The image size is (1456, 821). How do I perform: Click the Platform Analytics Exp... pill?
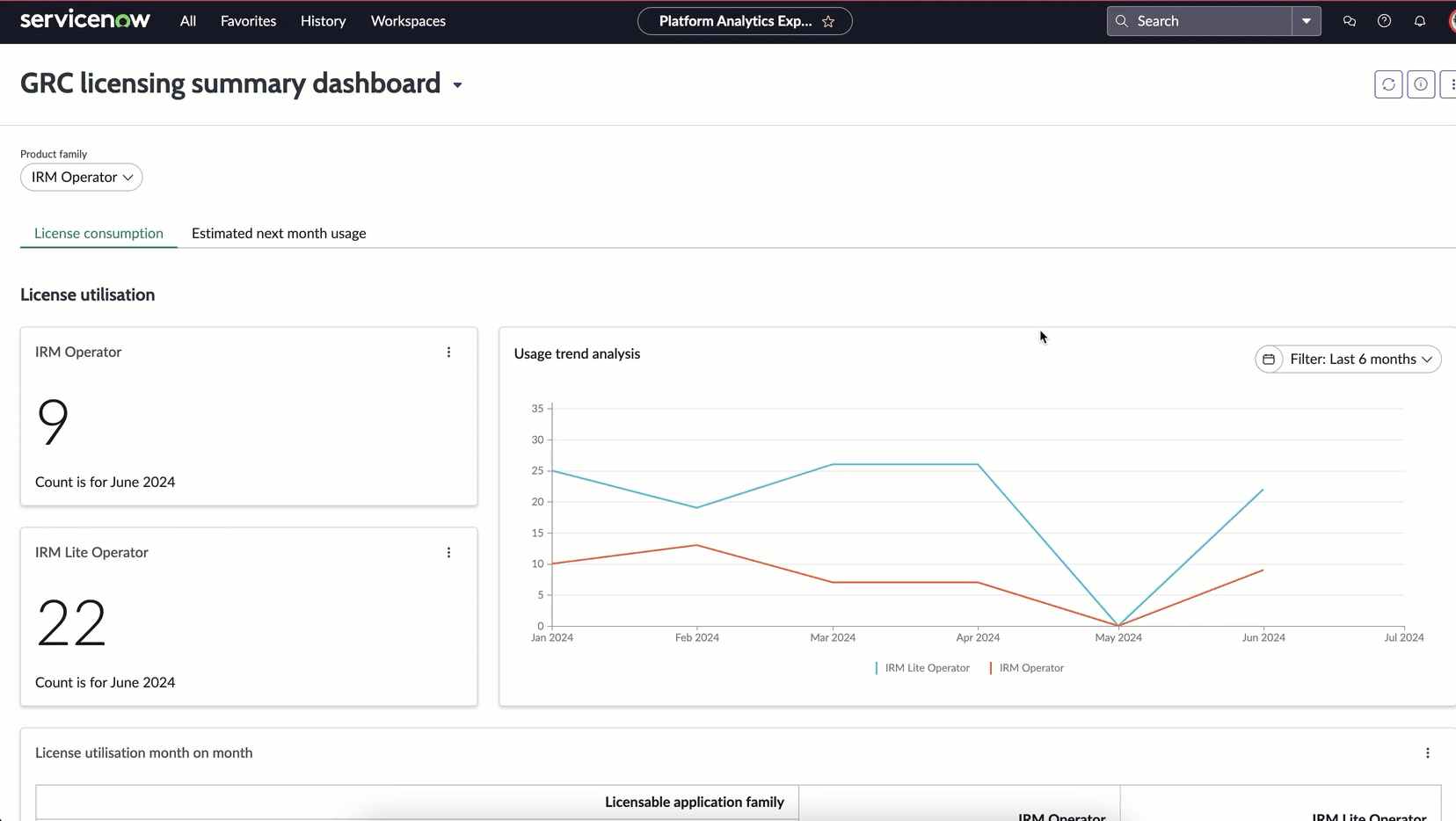point(745,21)
